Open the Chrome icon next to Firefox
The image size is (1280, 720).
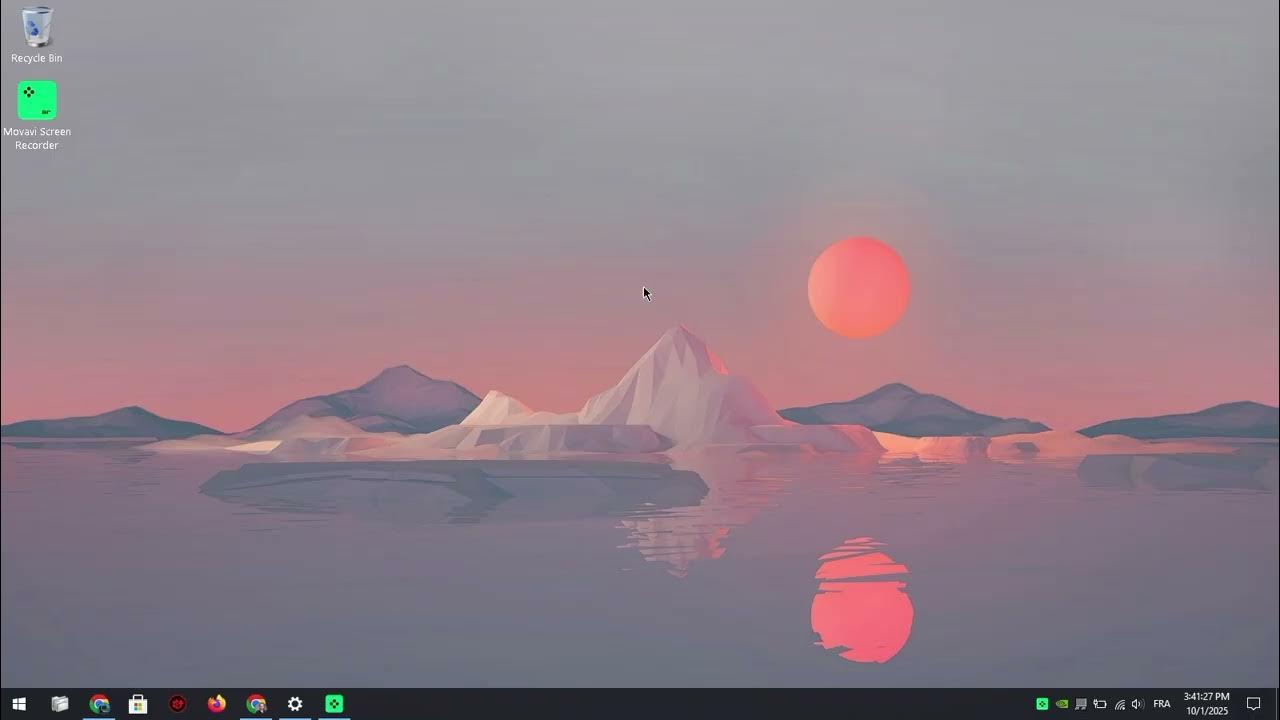(256, 704)
